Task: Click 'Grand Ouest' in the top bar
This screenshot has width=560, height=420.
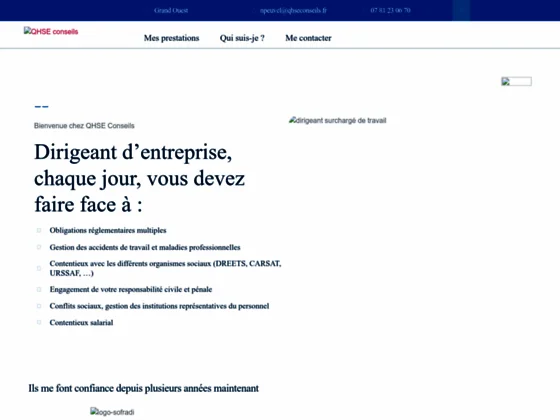Action: (171, 10)
